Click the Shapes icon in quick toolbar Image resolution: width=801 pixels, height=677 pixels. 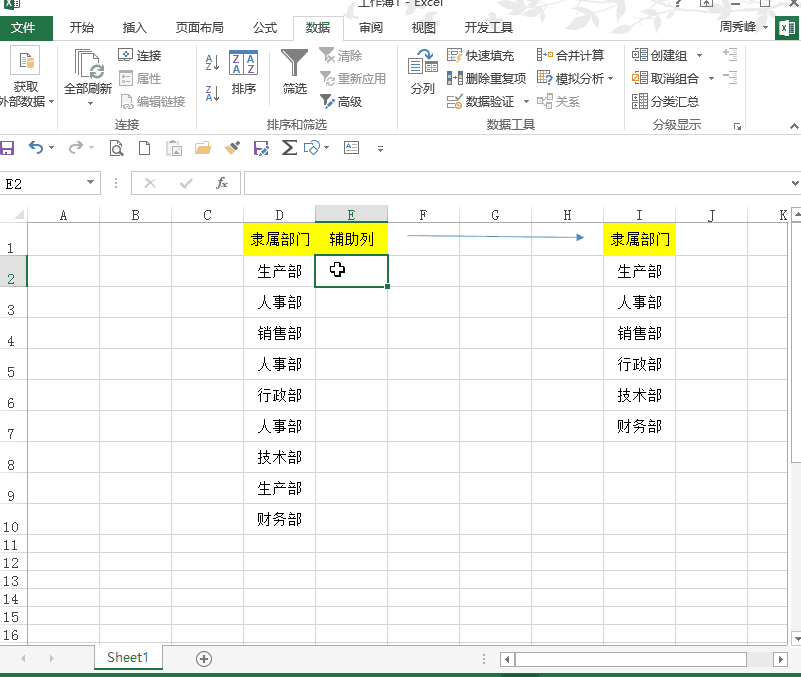coord(312,148)
